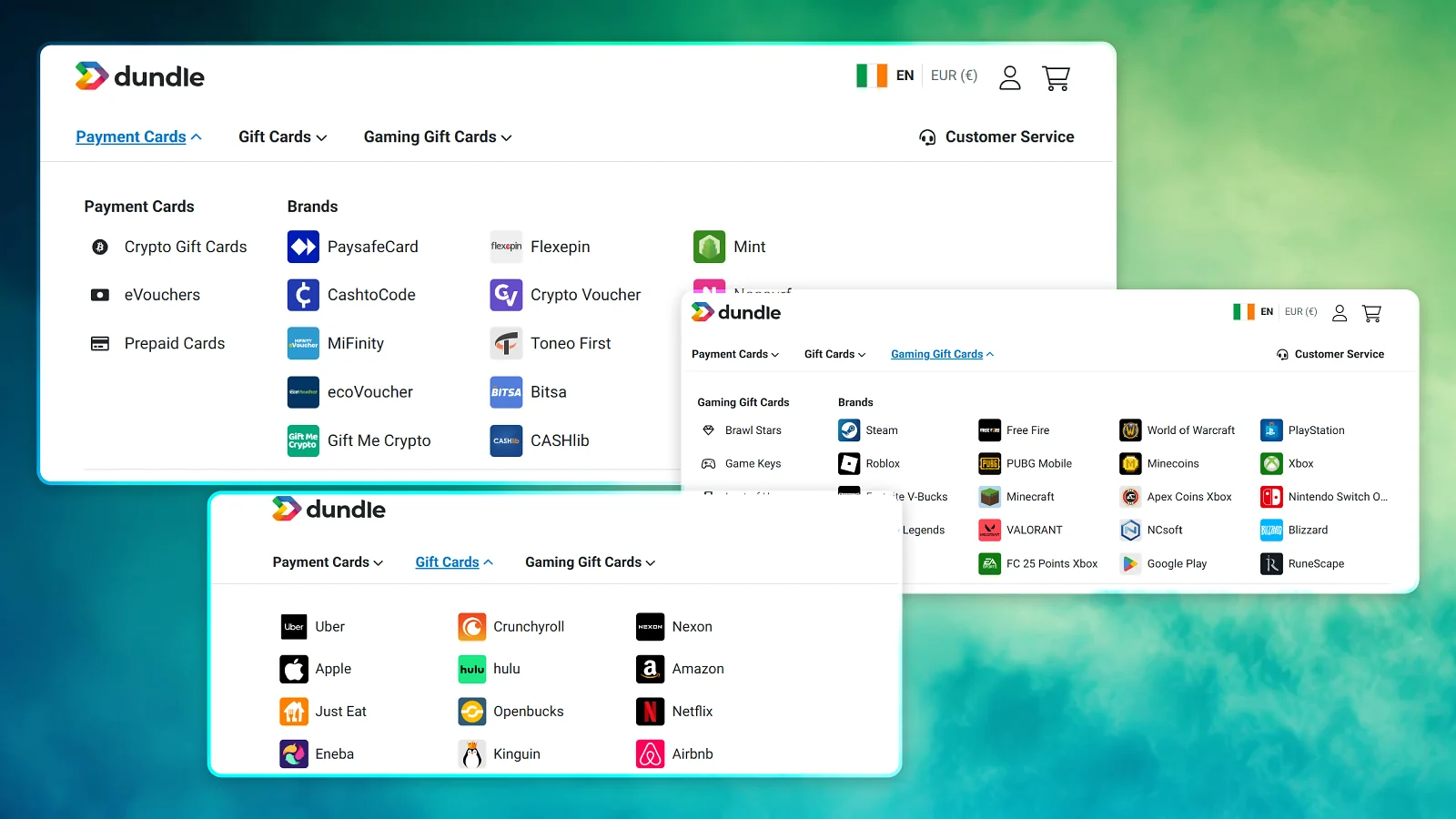1456x819 pixels.
Task: Open Apex Coins Xbox link
Action: pos(1176,497)
